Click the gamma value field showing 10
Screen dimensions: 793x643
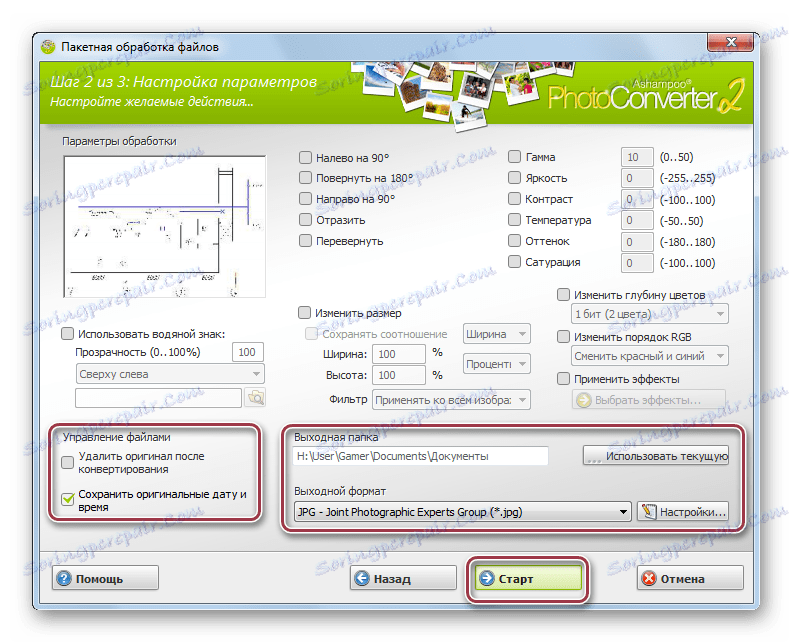637,157
